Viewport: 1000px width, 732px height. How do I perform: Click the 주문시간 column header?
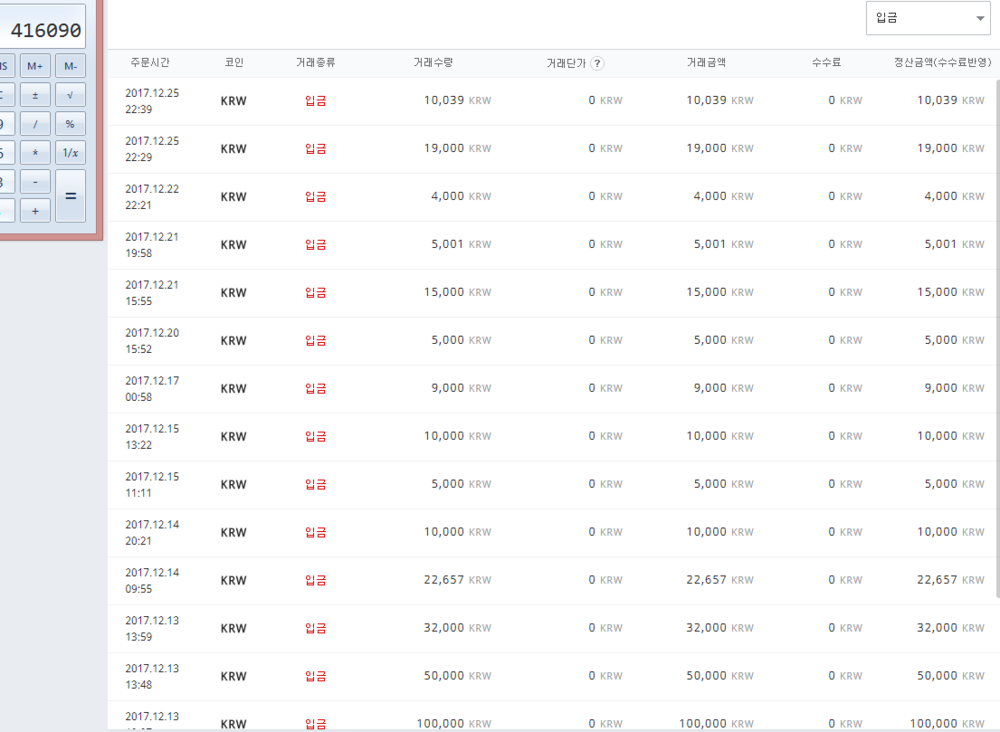(x=150, y=63)
